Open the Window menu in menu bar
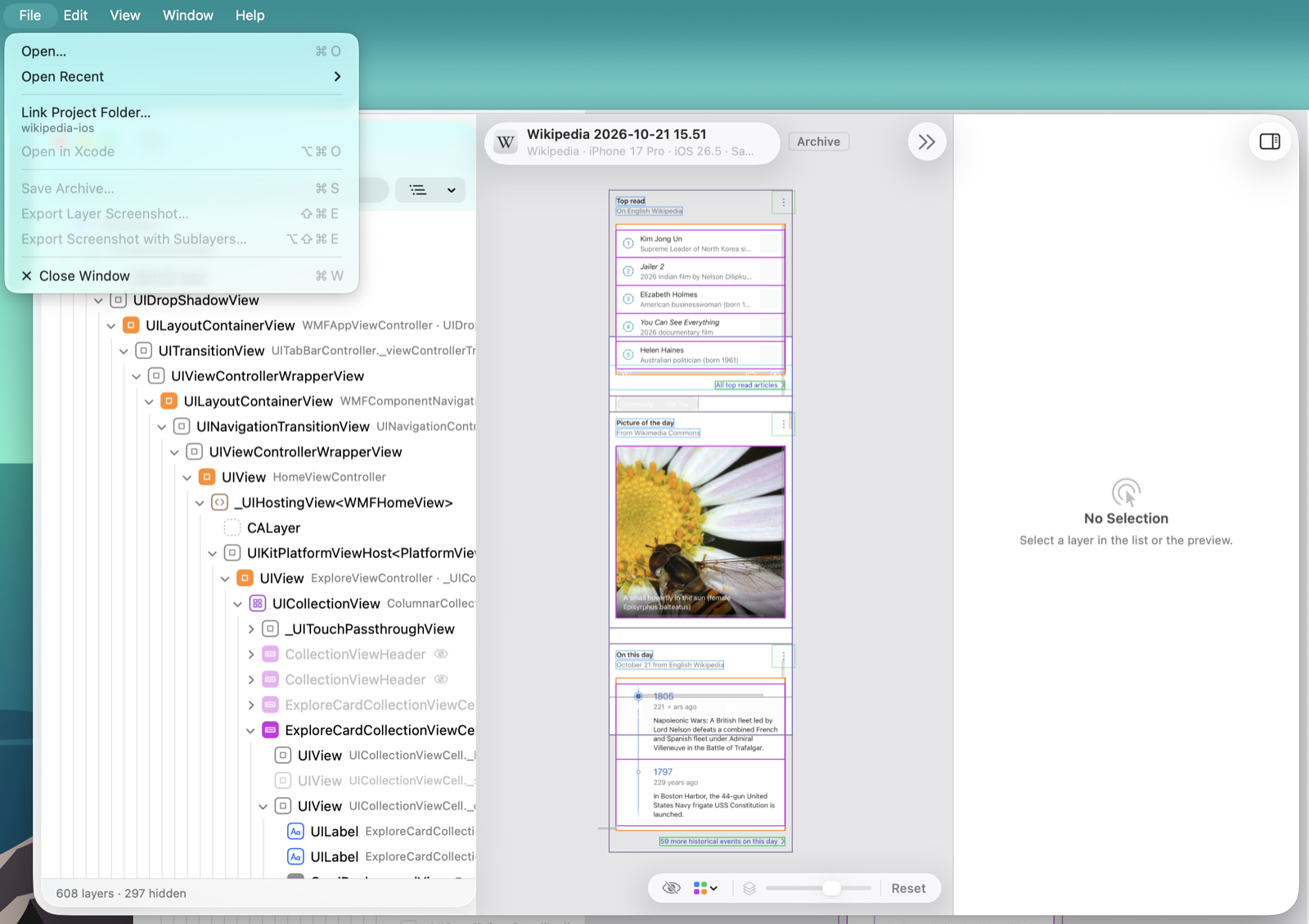 188,16
